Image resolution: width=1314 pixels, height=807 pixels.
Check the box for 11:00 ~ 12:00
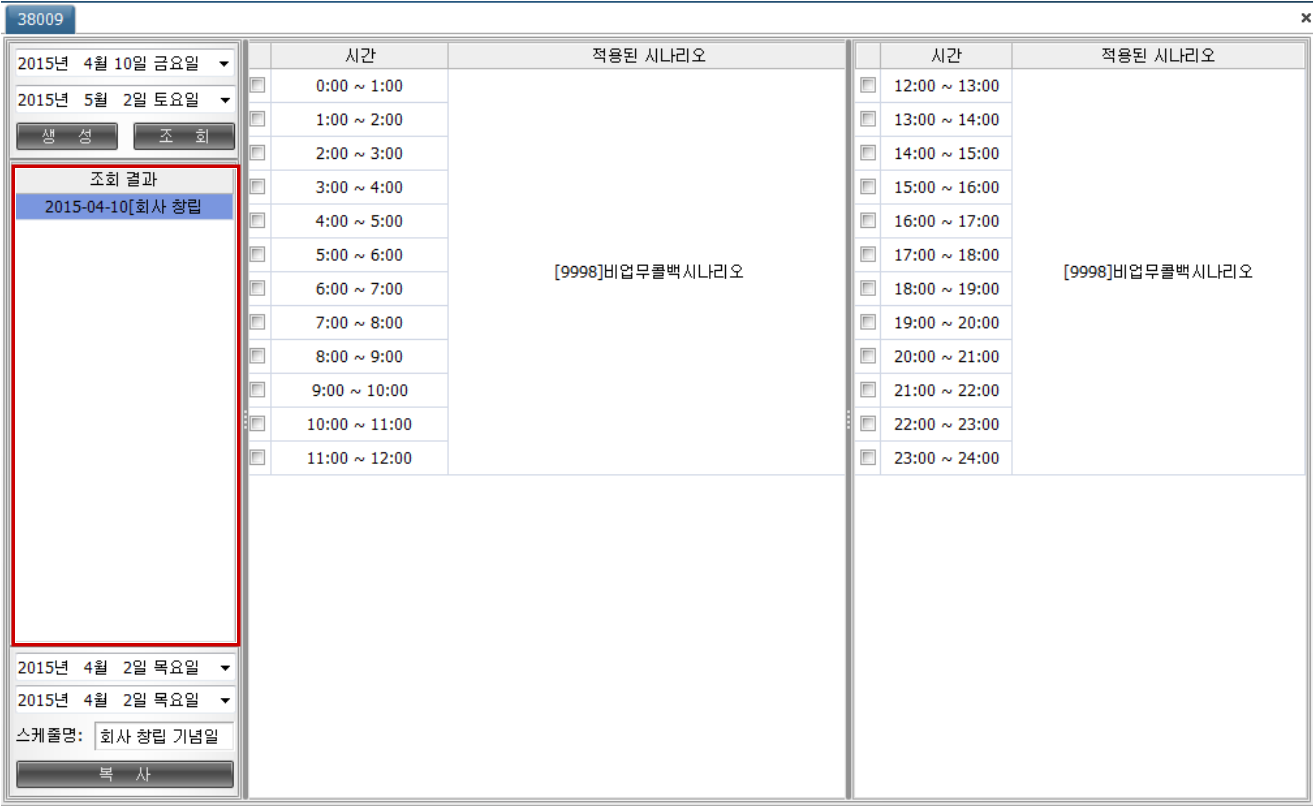click(x=257, y=458)
